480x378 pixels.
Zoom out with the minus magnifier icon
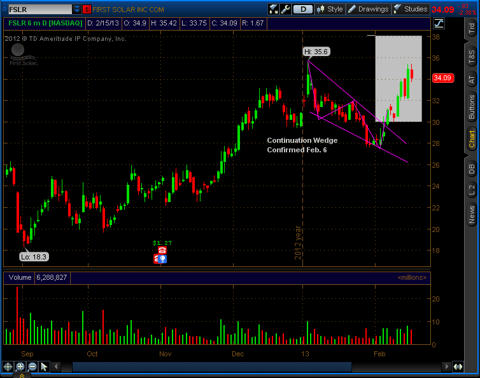[x=32, y=367]
